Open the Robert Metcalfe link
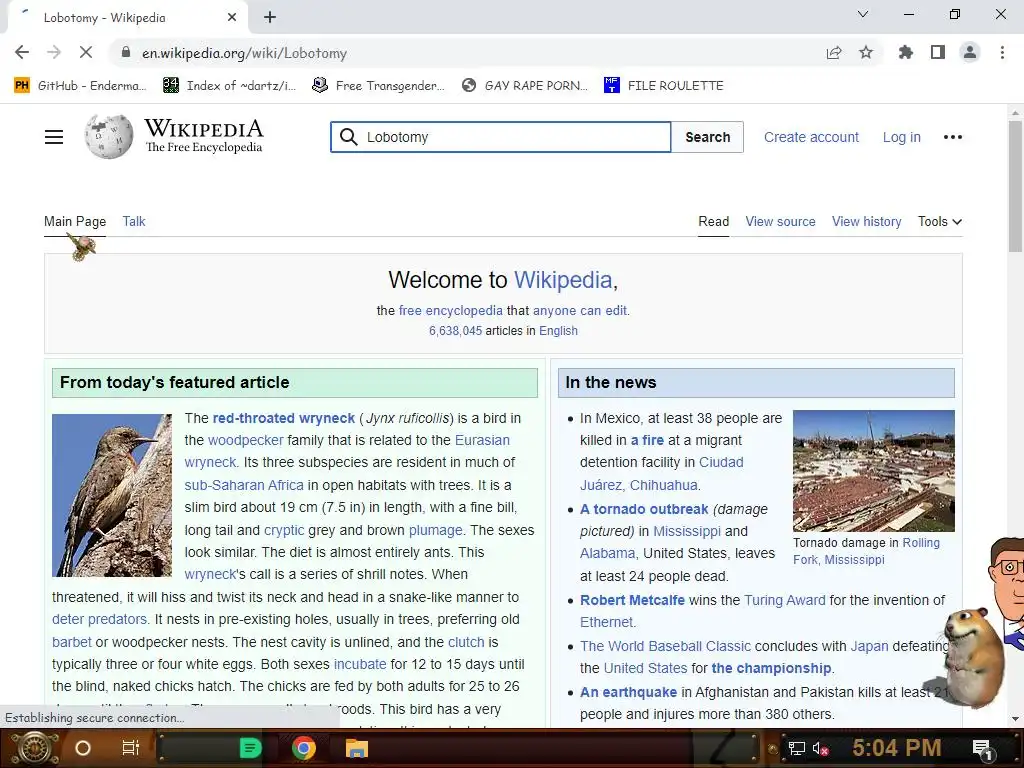1024x768 pixels. tap(632, 600)
